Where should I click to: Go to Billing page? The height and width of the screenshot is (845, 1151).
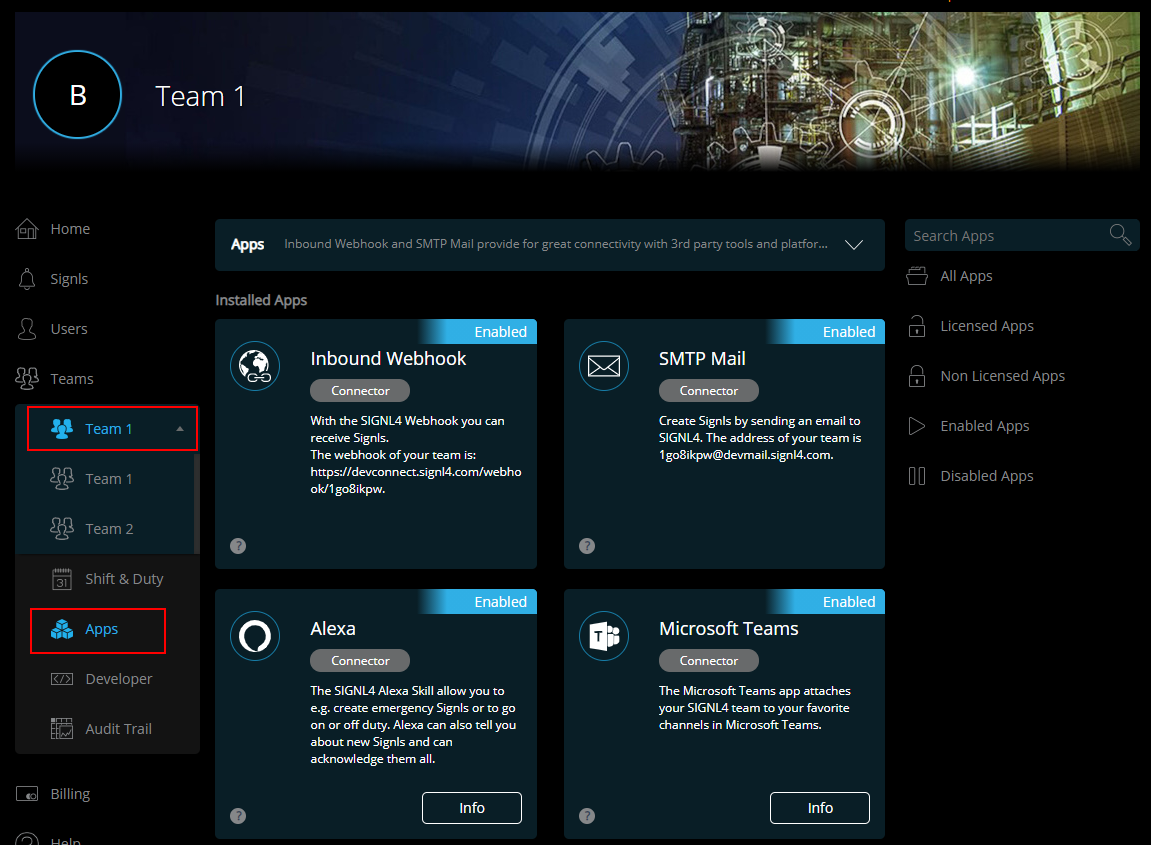[70, 794]
